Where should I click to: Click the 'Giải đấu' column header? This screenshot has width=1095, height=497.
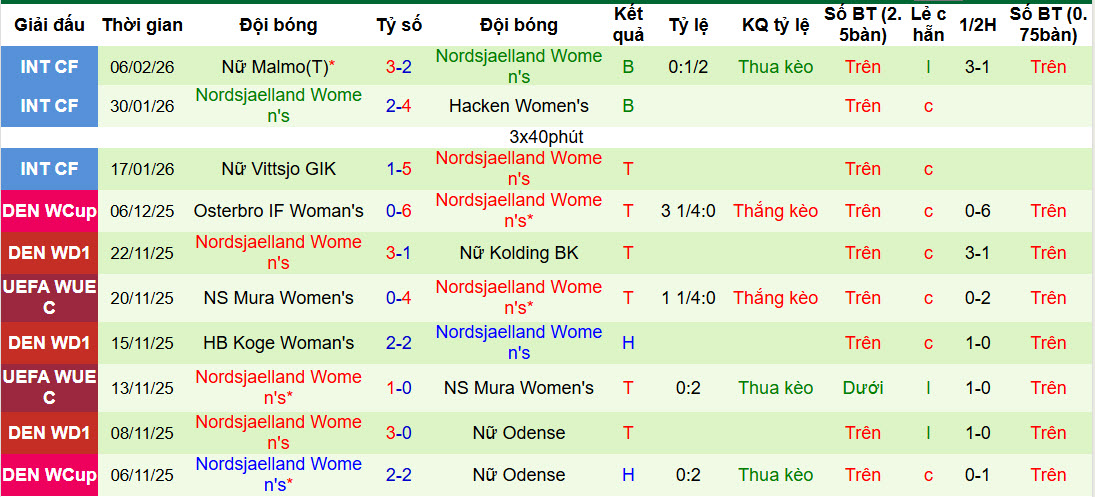pyautogui.click(x=49, y=25)
